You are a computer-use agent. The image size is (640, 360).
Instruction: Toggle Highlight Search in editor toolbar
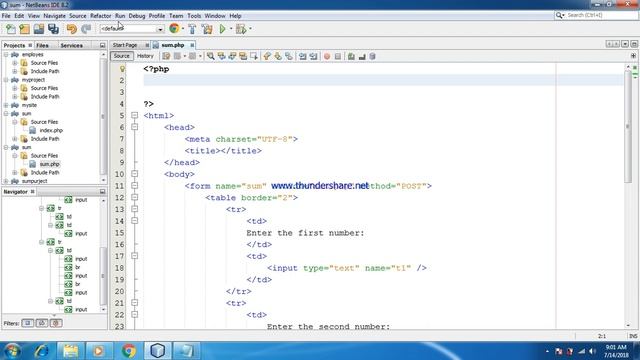(243, 56)
